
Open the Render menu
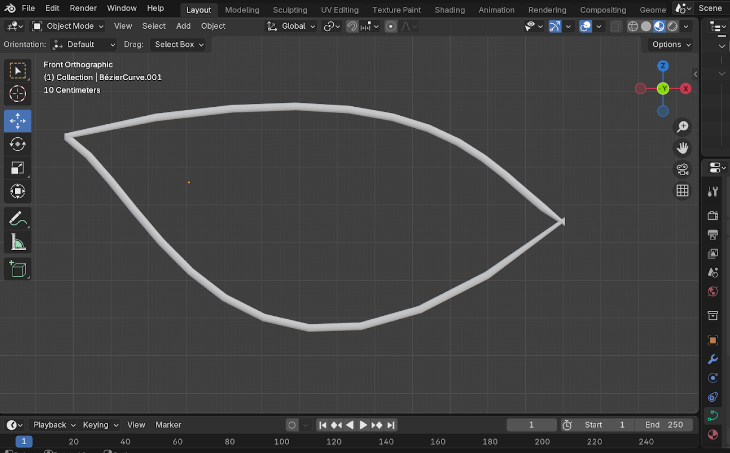[83, 8]
